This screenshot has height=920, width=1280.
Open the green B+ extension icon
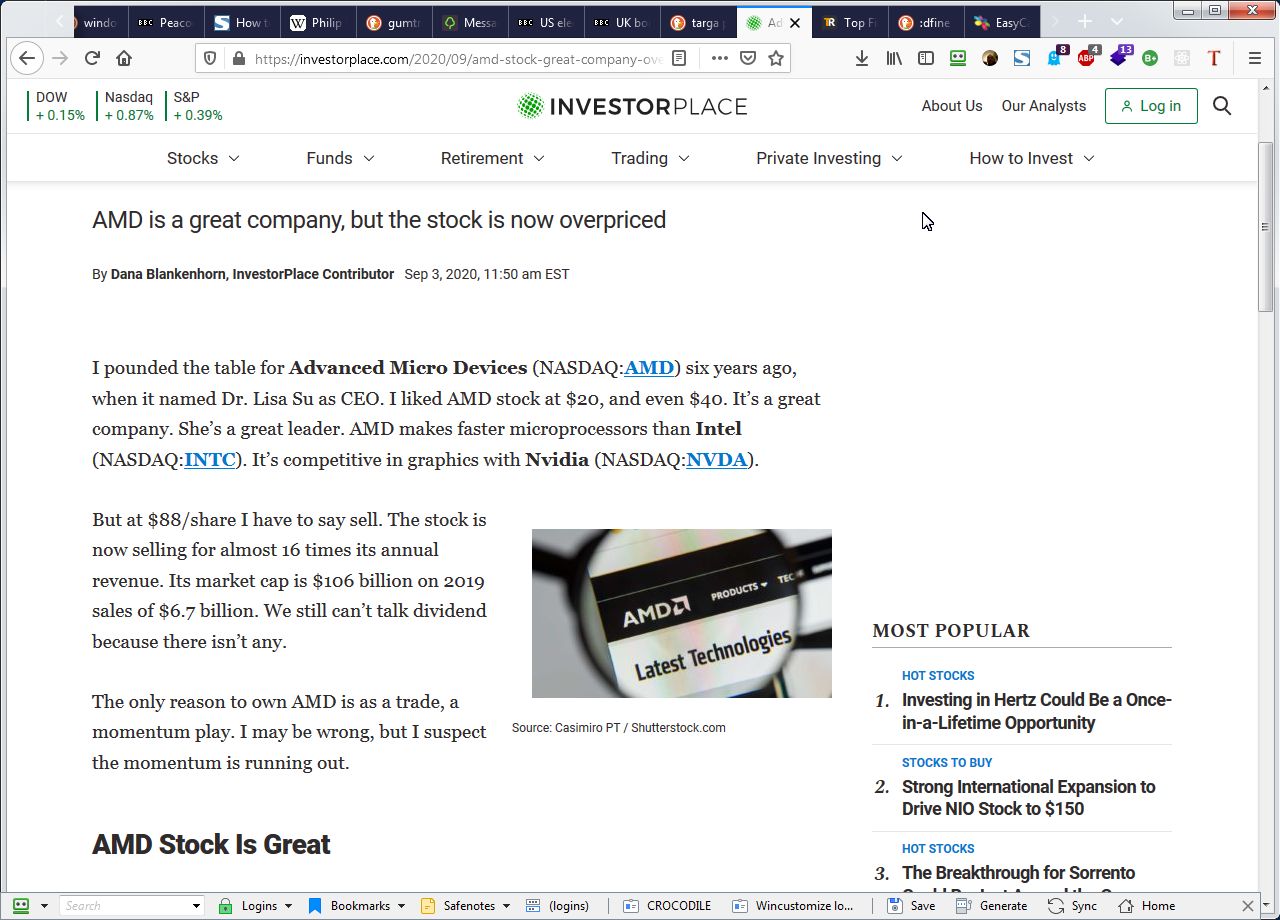1150,58
